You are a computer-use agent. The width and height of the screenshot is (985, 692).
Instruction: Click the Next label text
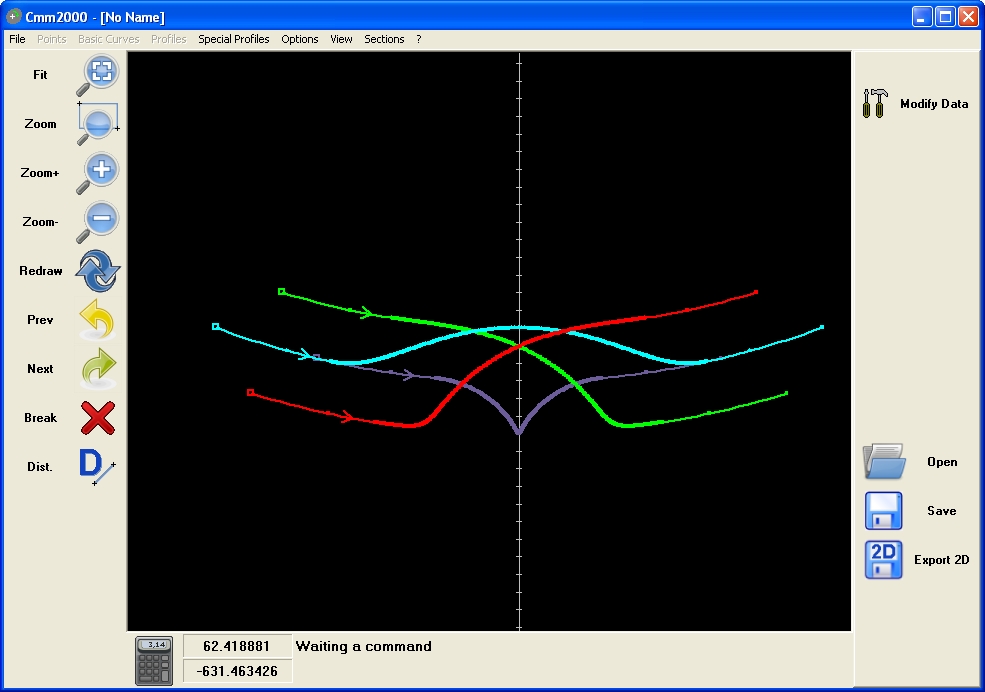pos(40,369)
